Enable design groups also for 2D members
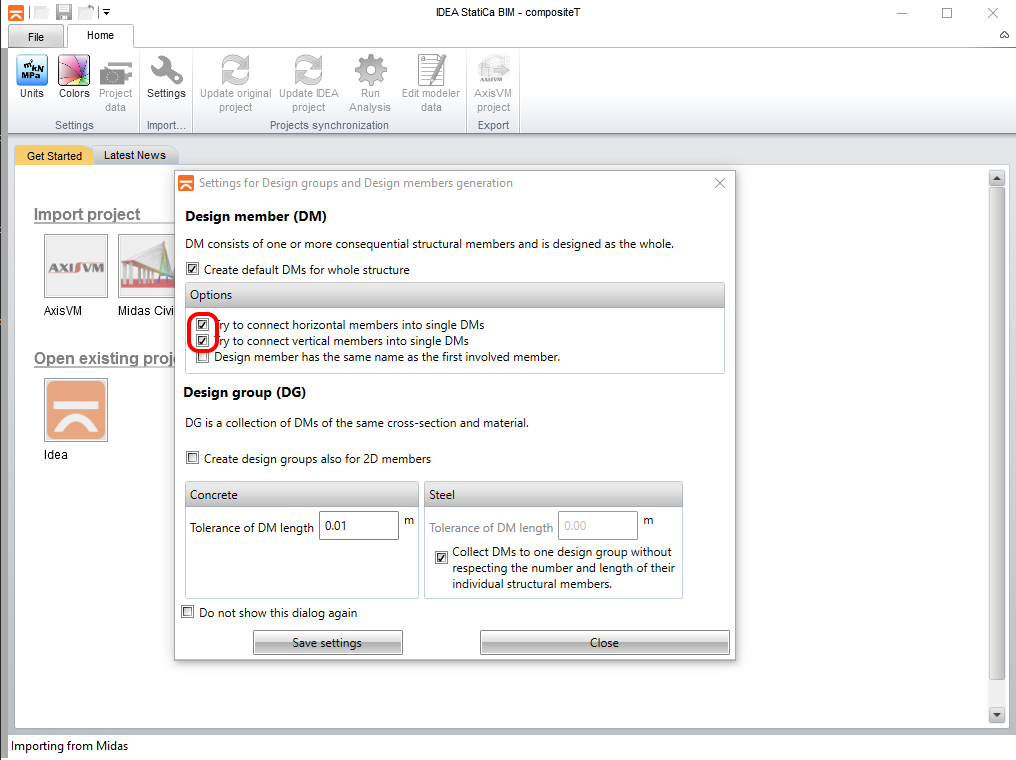 click(192, 457)
